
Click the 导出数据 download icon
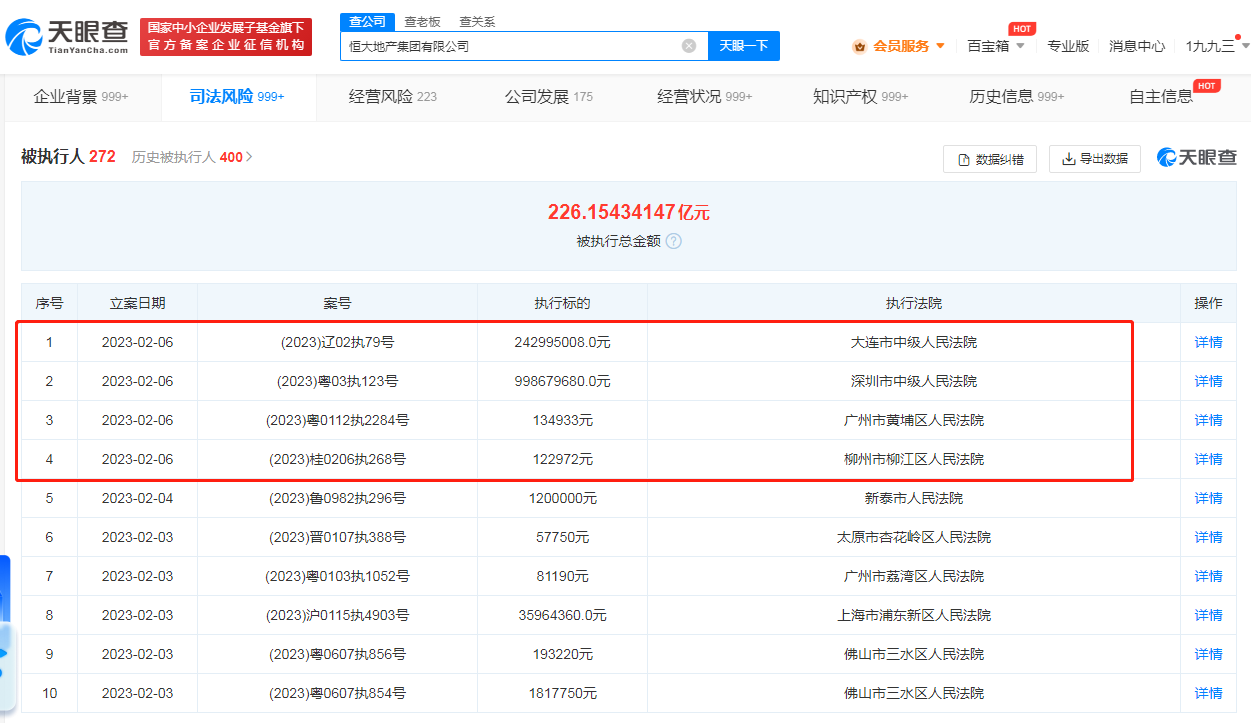pyautogui.click(x=1068, y=159)
